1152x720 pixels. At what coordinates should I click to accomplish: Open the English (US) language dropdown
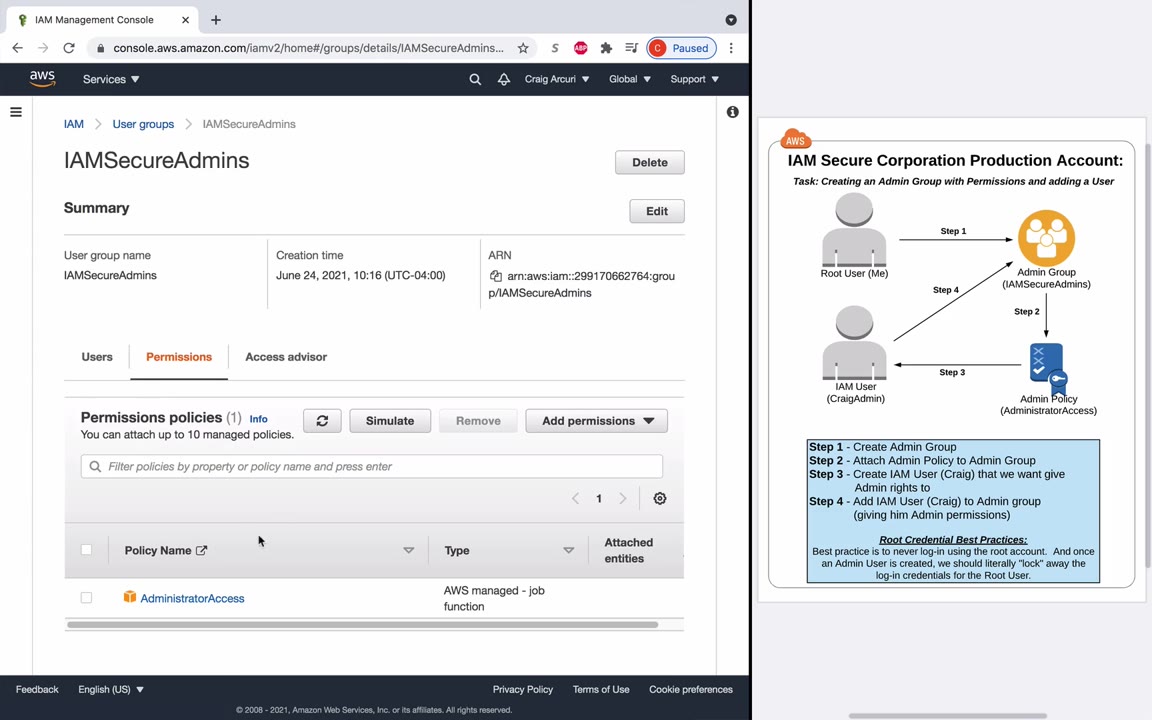111,689
